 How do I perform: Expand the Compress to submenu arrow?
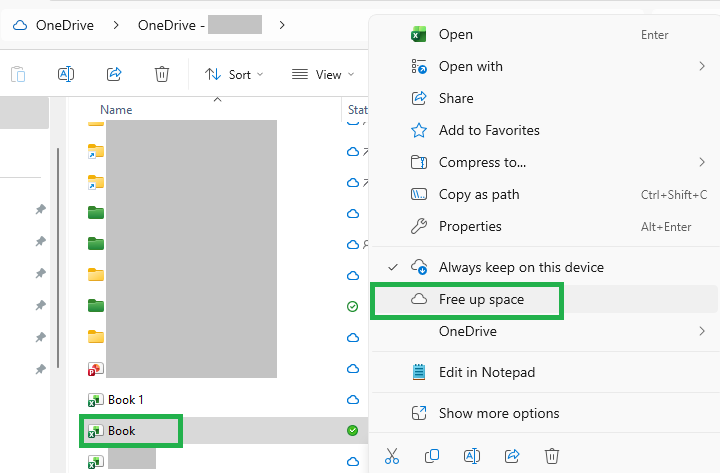point(702,162)
